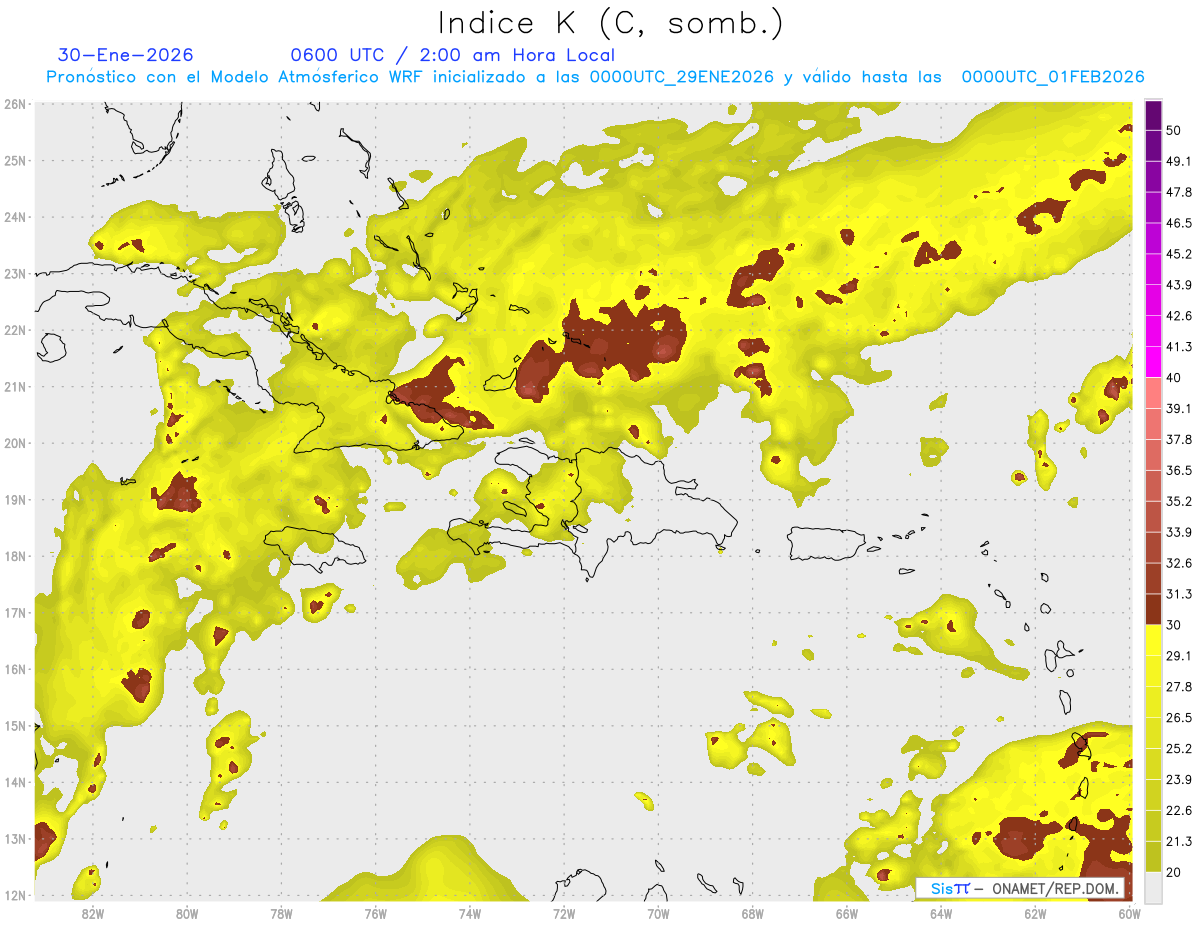Click colorbar value '26.5'
This screenshot has height=927, width=1200.
1179,718
